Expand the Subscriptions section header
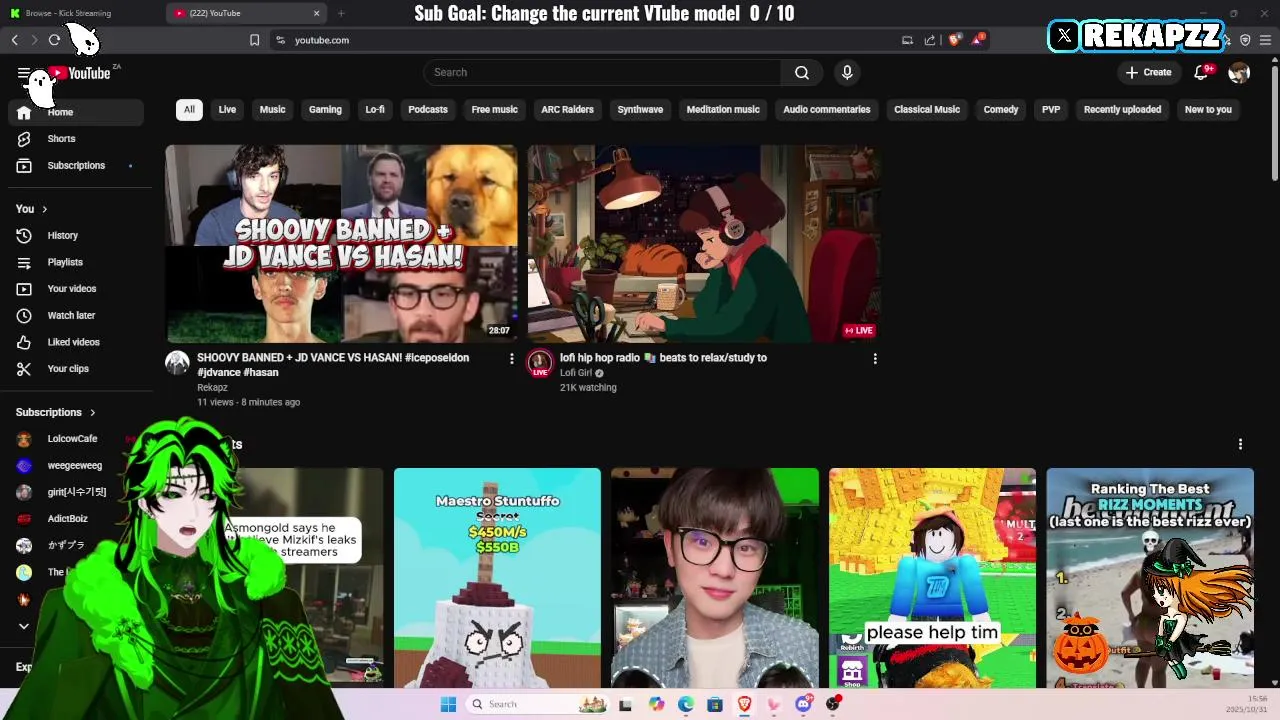Image resolution: width=1280 pixels, height=720 pixels. [x=56, y=412]
